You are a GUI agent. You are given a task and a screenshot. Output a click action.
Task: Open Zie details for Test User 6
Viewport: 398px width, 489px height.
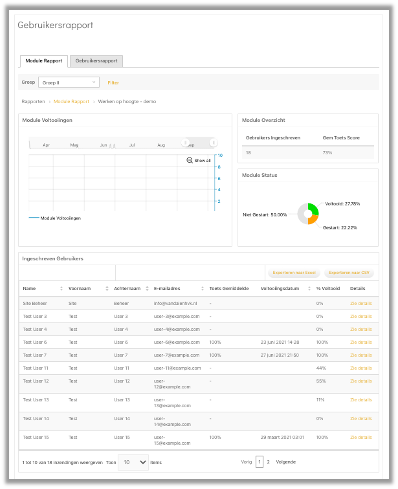point(361,342)
